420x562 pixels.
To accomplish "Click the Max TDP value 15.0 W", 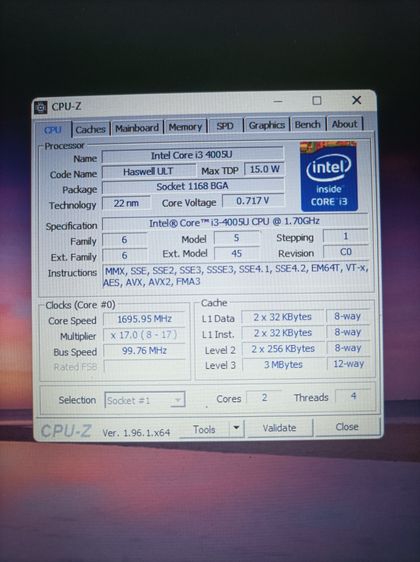I will click(264, 169).
